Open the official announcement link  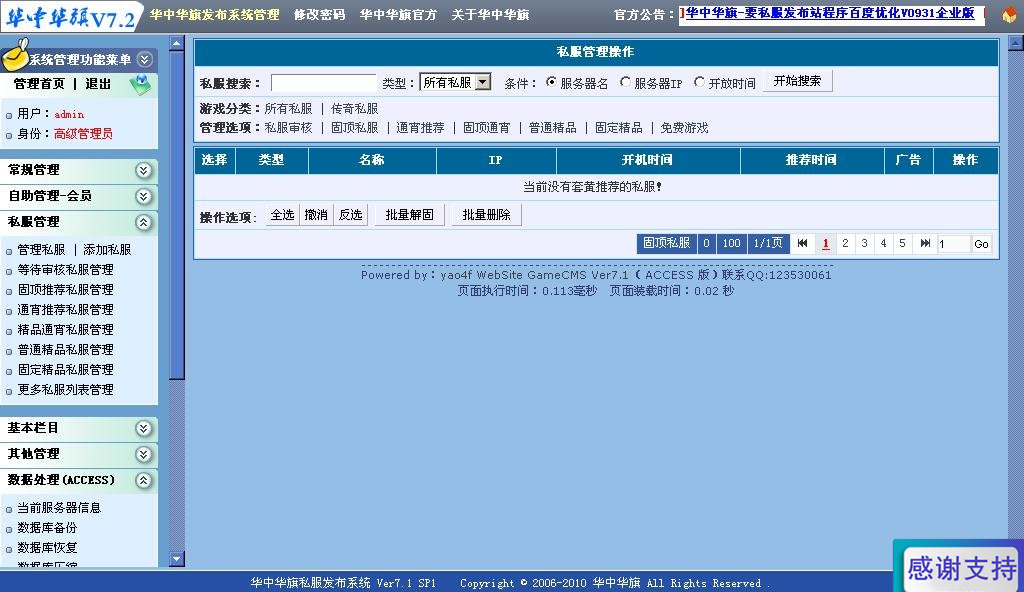(x=830, y=13)
